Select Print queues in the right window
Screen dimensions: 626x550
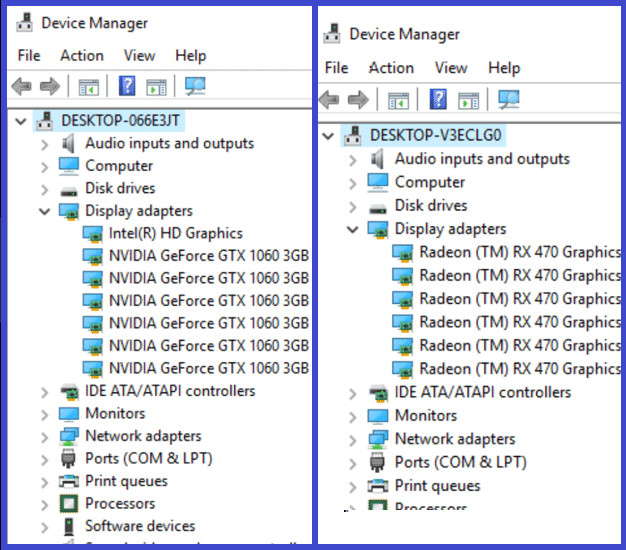(437, 486)
